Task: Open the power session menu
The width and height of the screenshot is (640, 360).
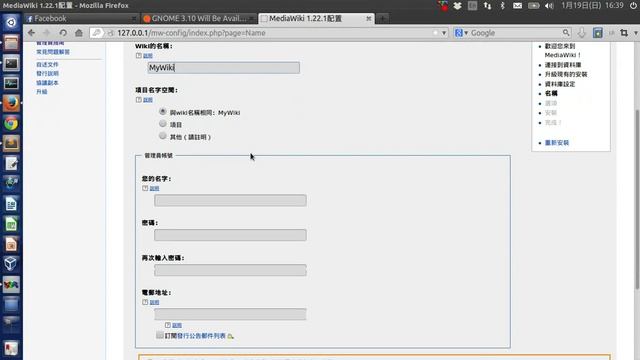Action: 633,6
